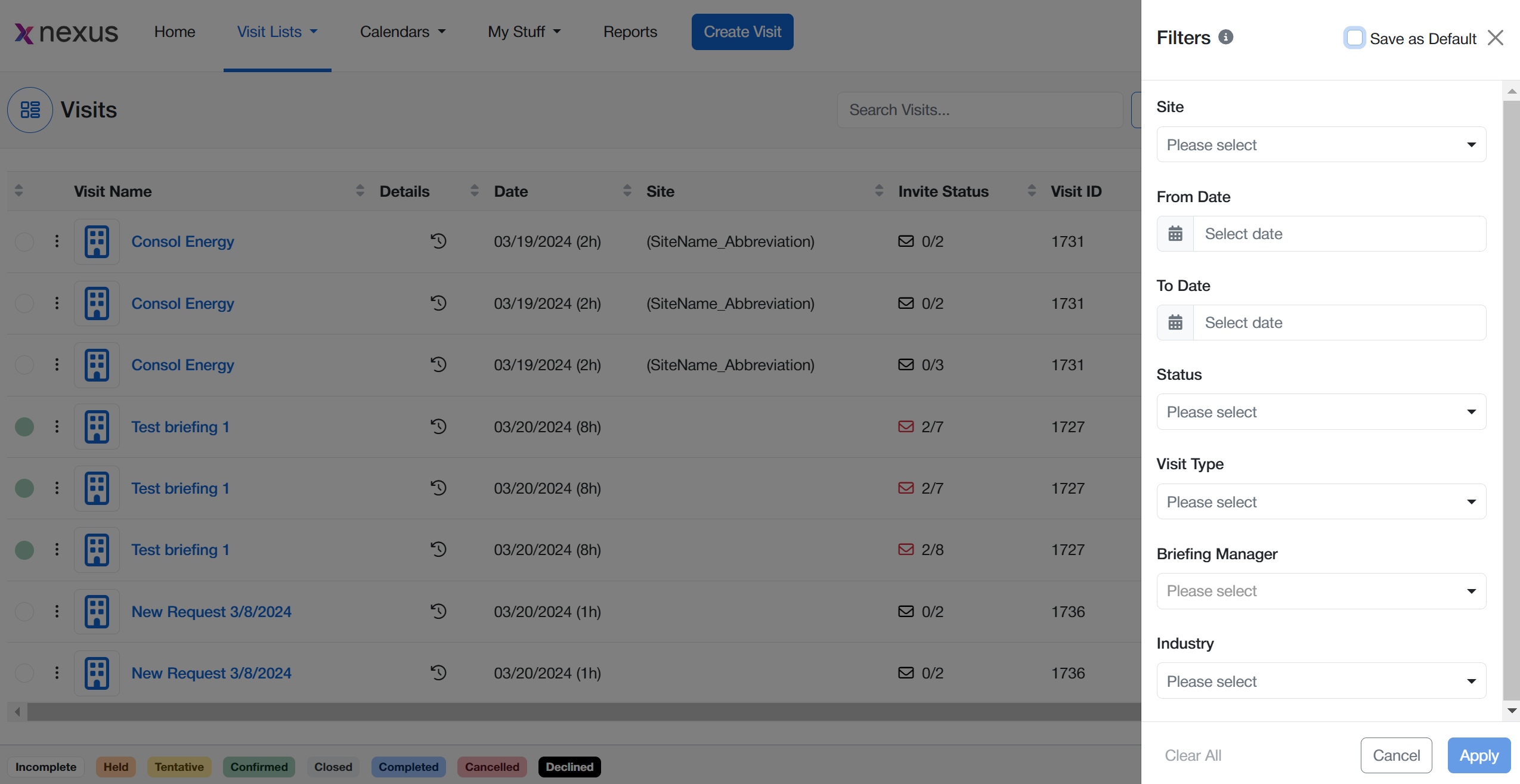Click Visits grid view icon
Viewport: 1520px width, 784px height.
pos(30,110)
